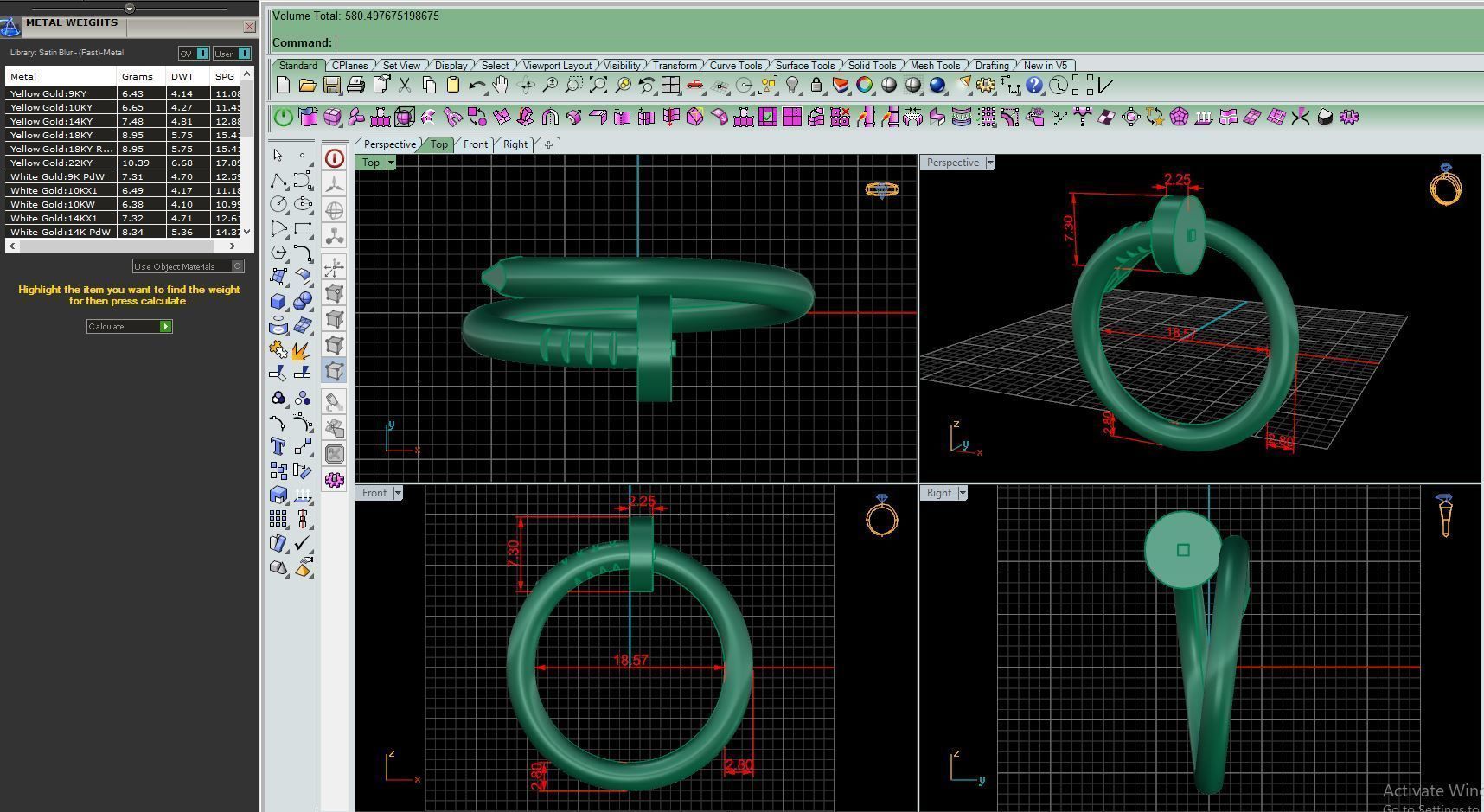Click the color wheel Object Properties icon

tap(864, 85)
